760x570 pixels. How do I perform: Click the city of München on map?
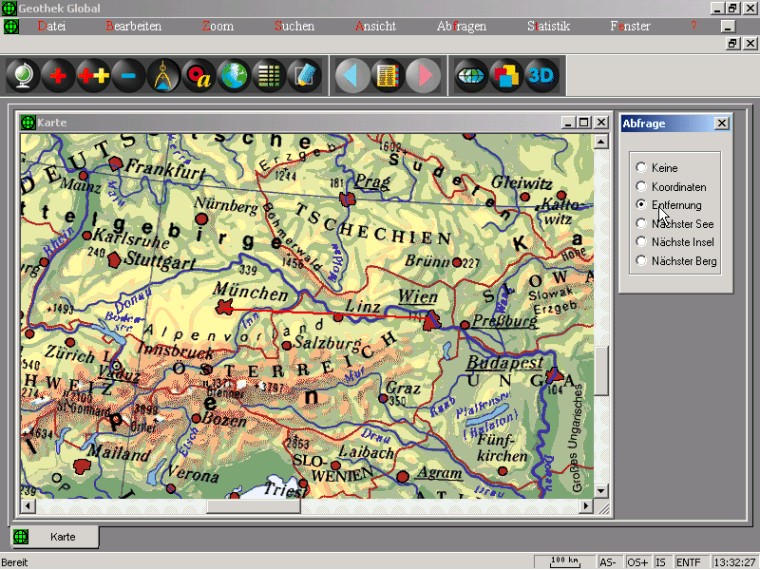(x=224, y=306)
